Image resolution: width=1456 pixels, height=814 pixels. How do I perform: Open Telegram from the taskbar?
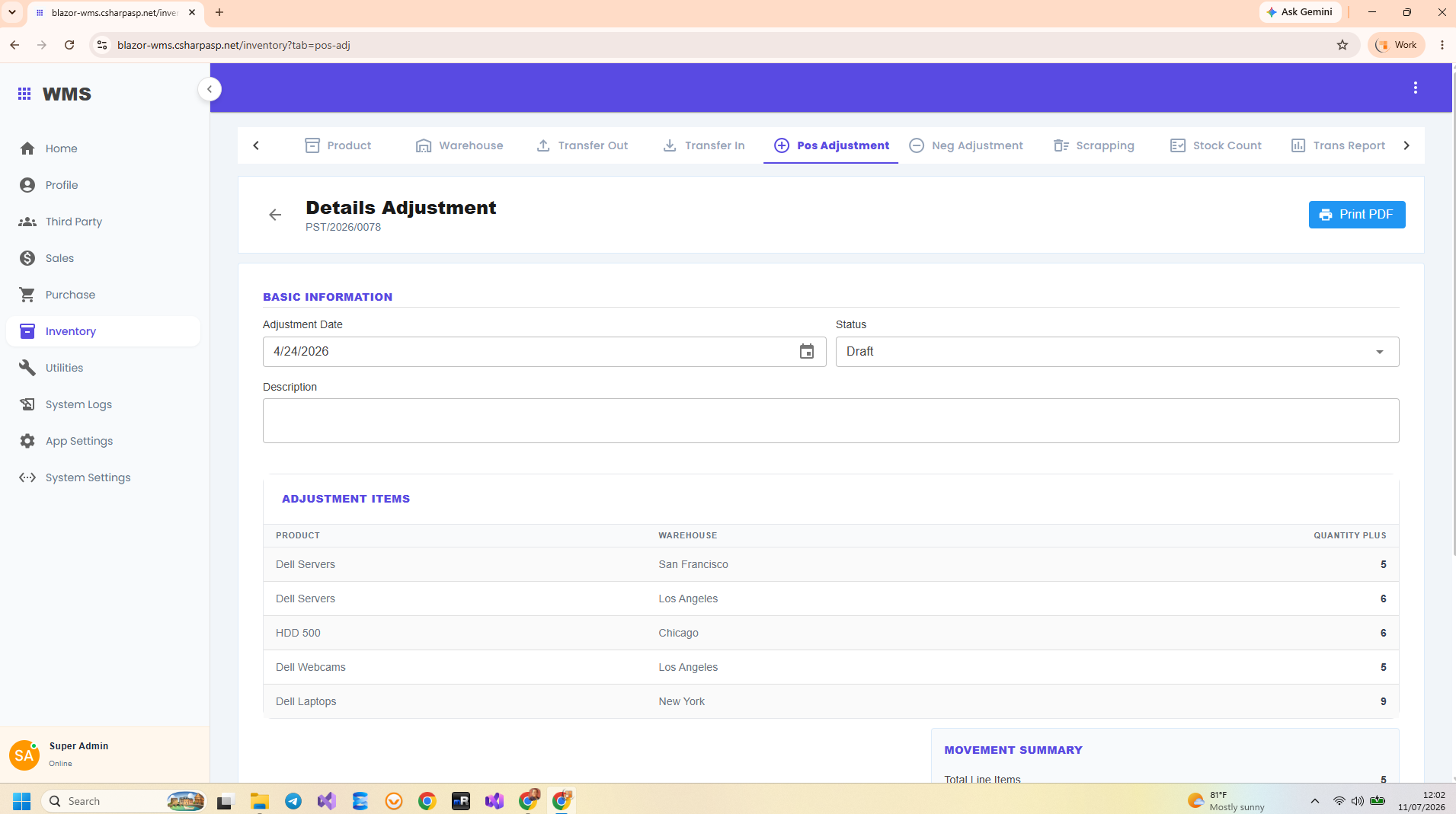pyautogui.click(x=293, y=801)
